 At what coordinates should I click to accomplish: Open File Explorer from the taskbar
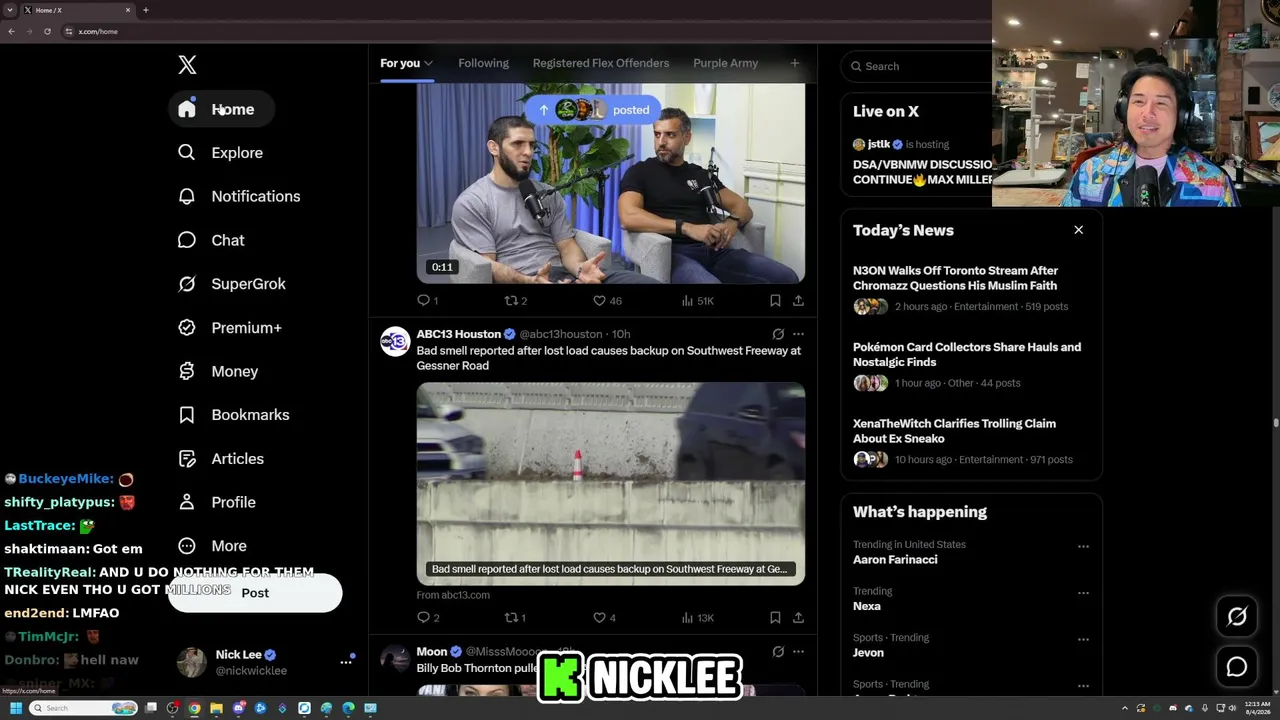pos(217,708)
